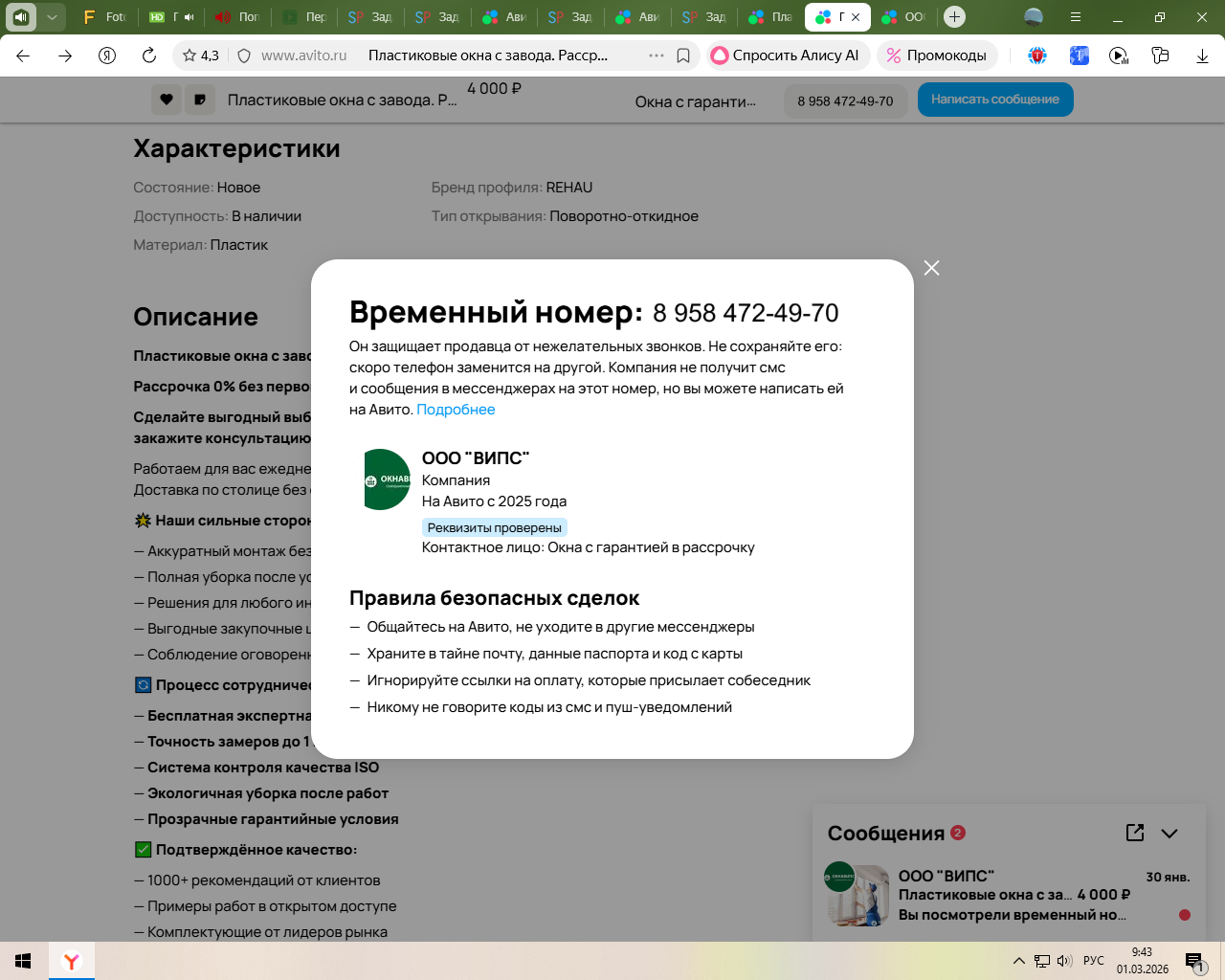The height and width of the screenshot is (980, 1225).
Task: Open the video play extension icon
Action: pyautogui.click(x=1119, y=56)
